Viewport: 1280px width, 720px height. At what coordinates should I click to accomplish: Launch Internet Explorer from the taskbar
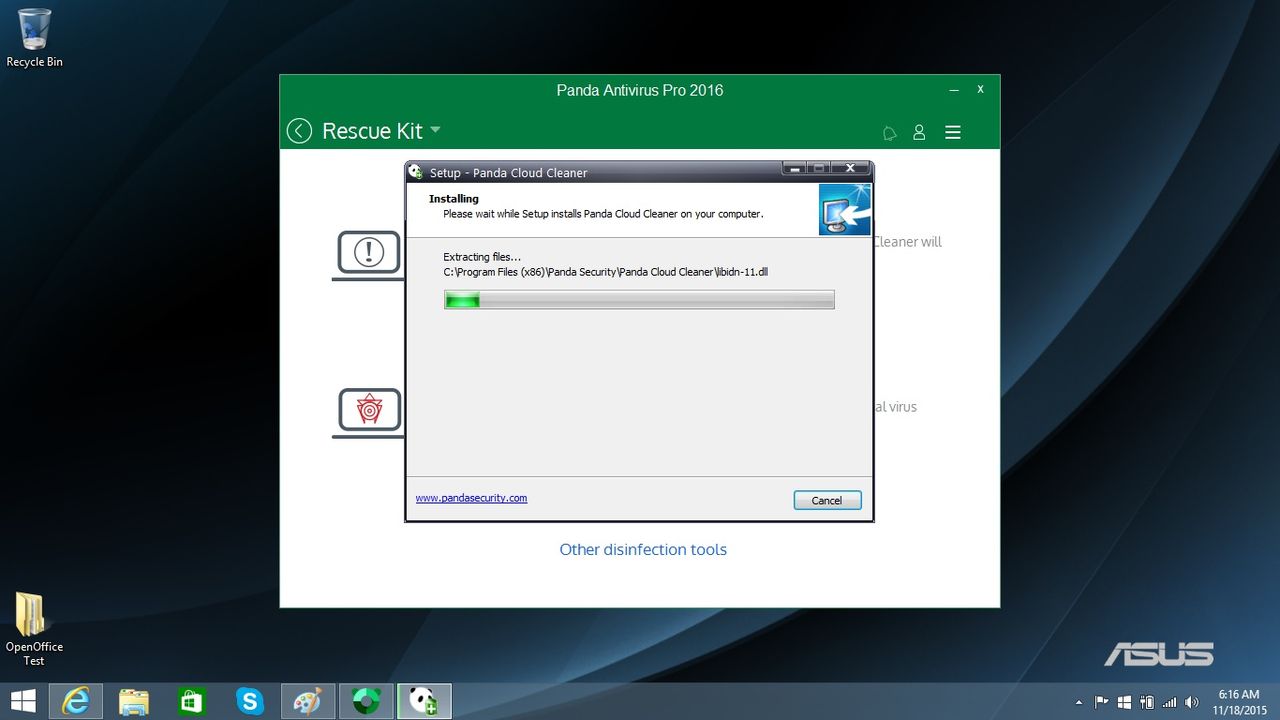[76, 701]
